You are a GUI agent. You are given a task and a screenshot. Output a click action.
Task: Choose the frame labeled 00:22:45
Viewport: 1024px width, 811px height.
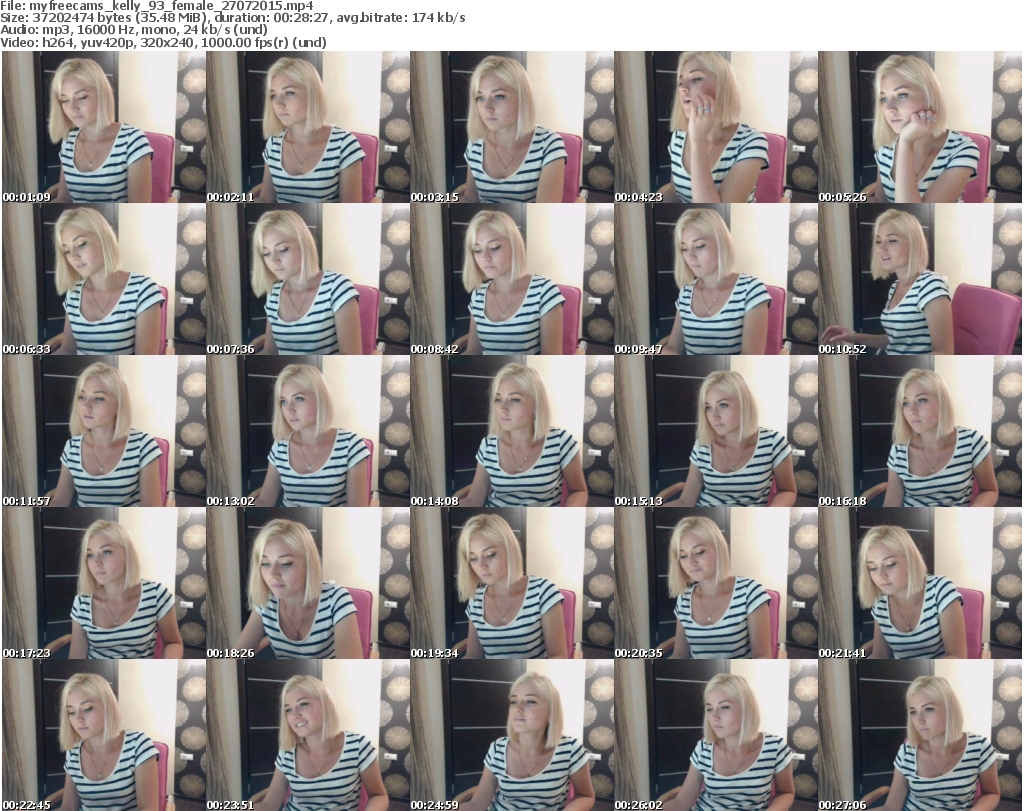point(104,735)
